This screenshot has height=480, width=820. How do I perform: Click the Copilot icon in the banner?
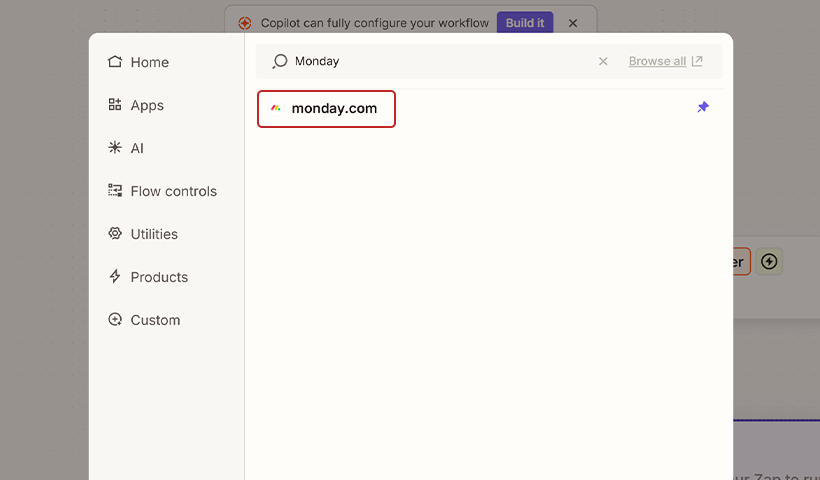(x=245, y=23)
